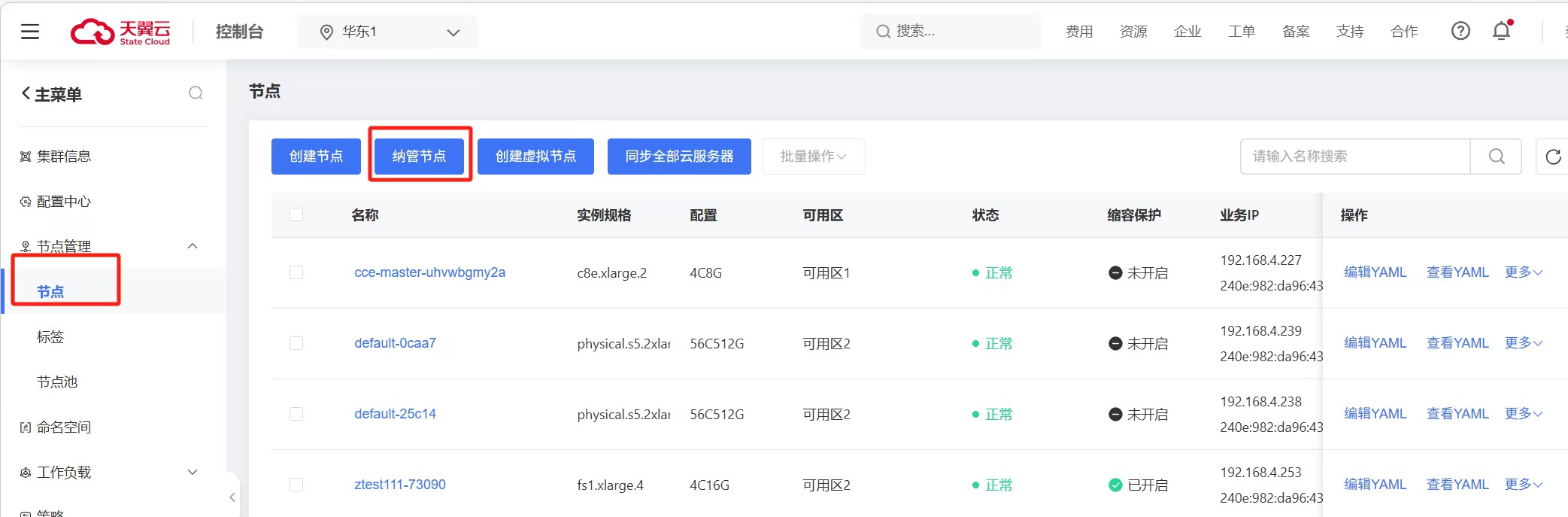Open the ztest111-73090 node link
This screenshot has height=517, width=1568.
pyautogui.click(x=400, y=485)
